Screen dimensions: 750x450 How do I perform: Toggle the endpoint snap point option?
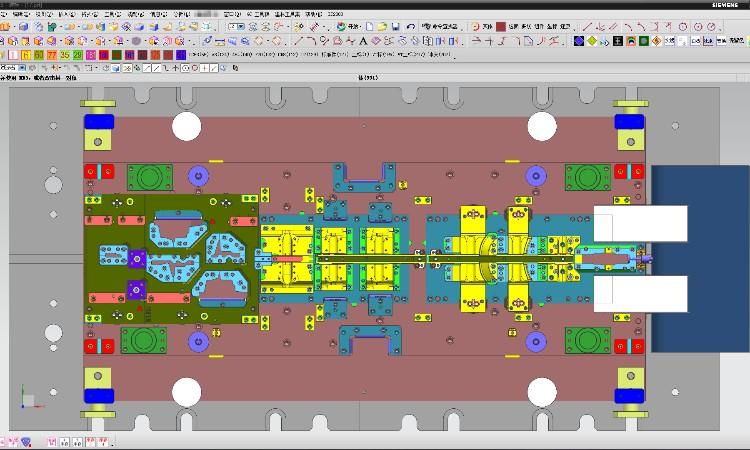(x=148, y=68)
